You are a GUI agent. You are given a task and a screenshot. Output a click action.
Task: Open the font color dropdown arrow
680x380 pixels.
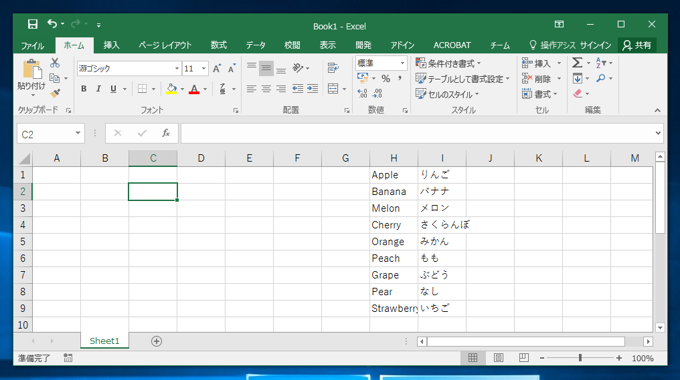click(205, 89)
